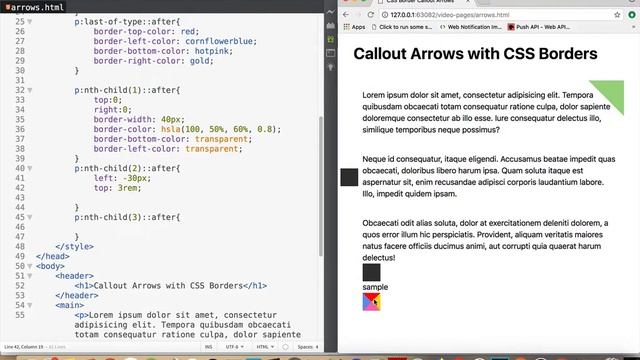The height and width of the screenshot is (360, 640).
Task: Click the closing </head> tag on line 49
Action: point(53,256)
